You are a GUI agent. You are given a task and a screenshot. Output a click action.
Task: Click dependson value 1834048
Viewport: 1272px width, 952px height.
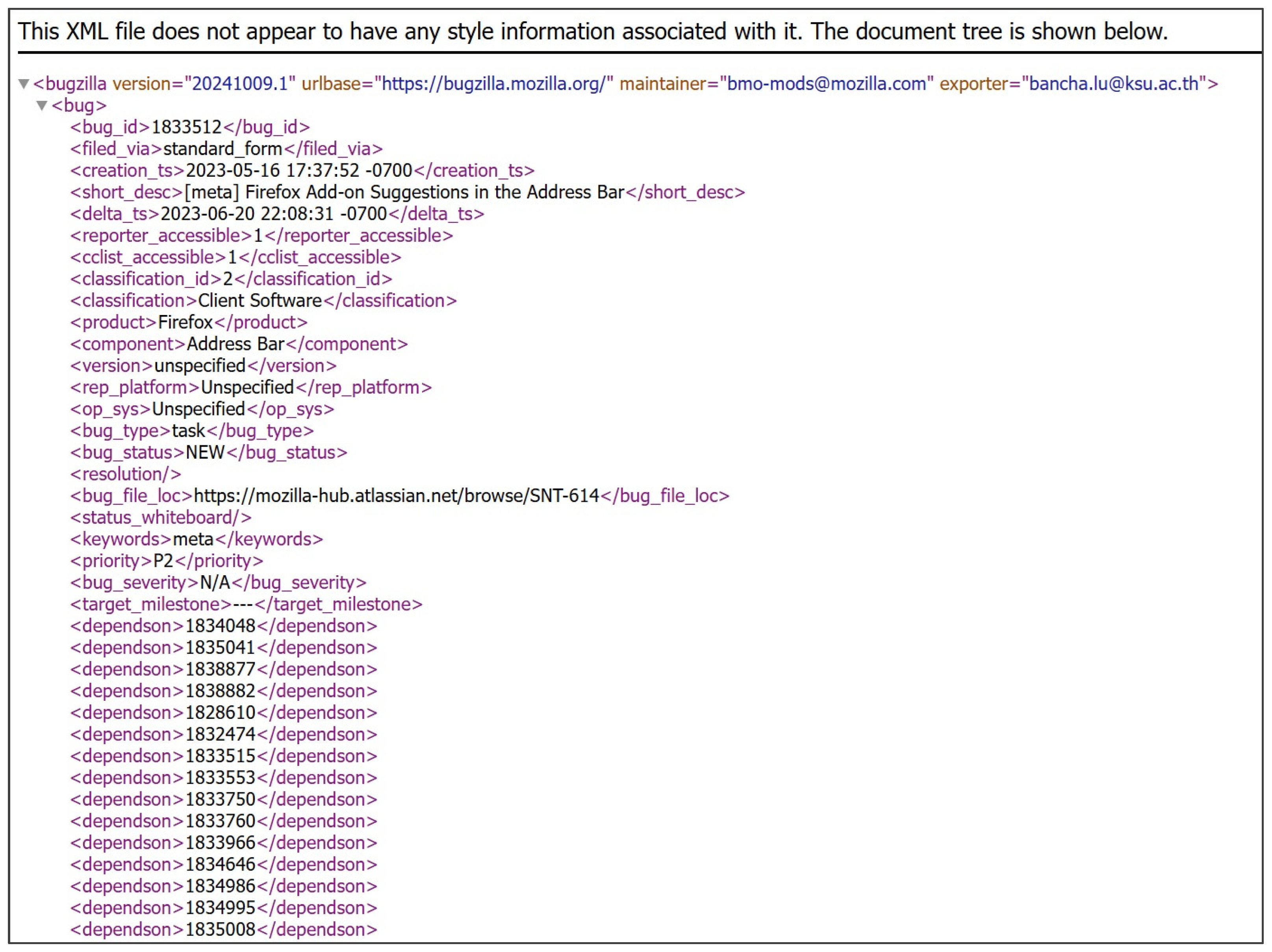[x=220, y=626]
